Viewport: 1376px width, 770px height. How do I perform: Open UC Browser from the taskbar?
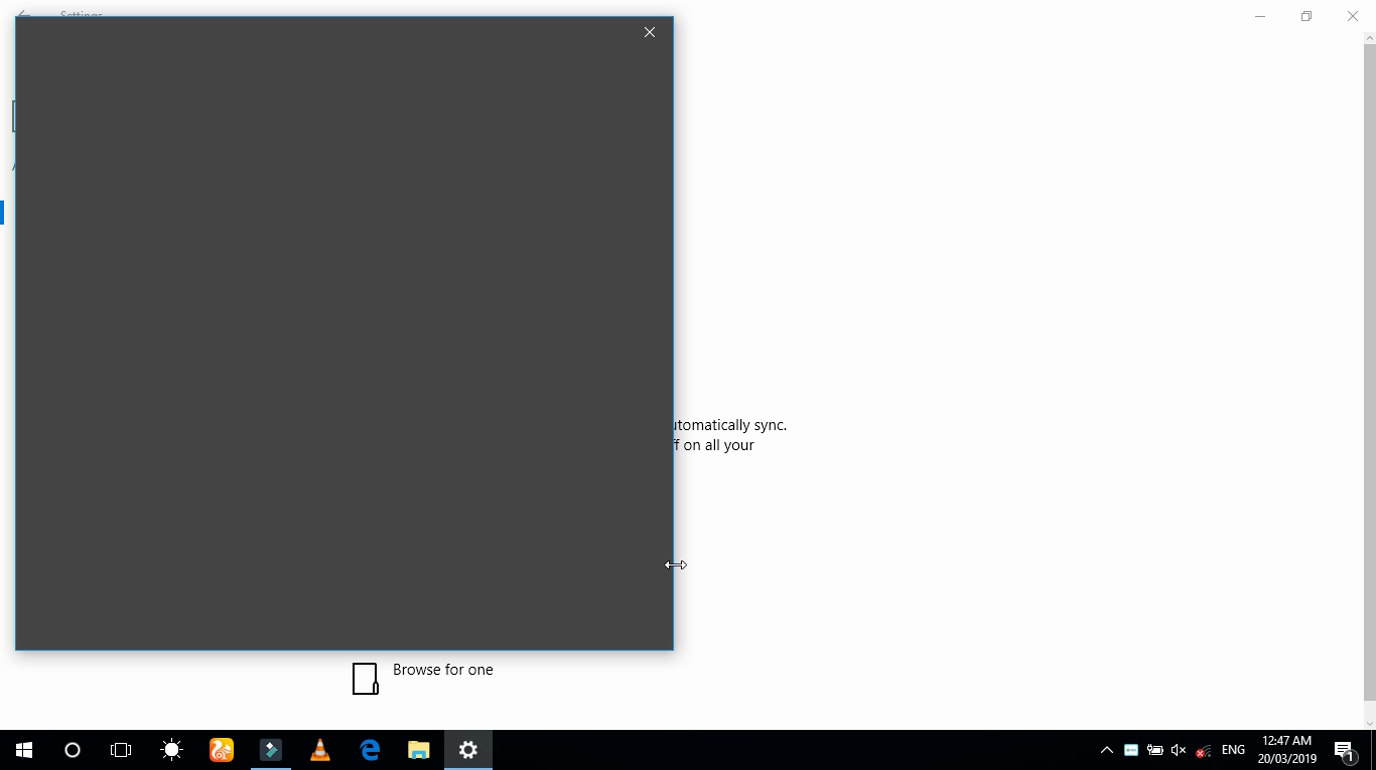click(221, 749)
